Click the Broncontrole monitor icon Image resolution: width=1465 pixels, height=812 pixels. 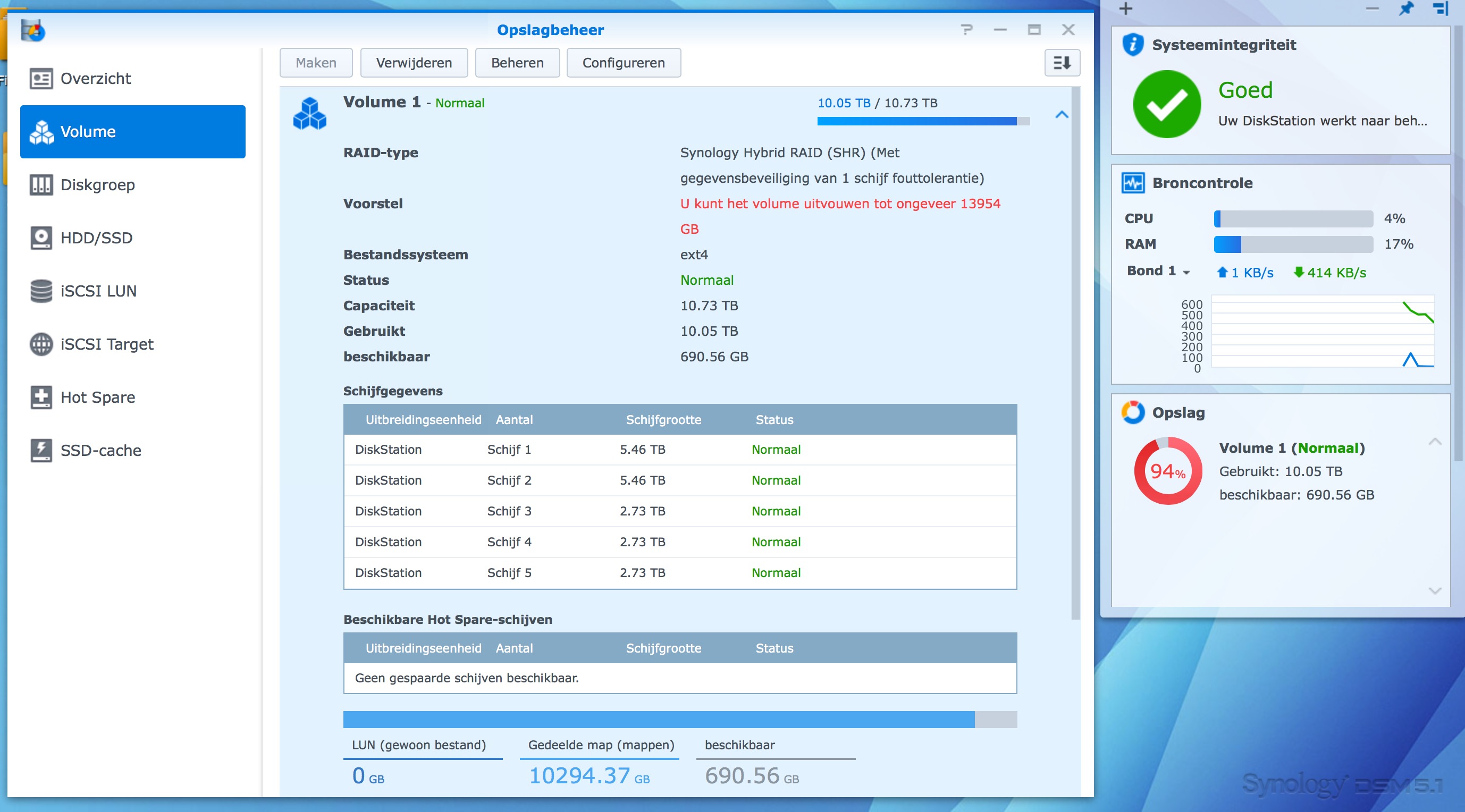tap(1132, 183)
